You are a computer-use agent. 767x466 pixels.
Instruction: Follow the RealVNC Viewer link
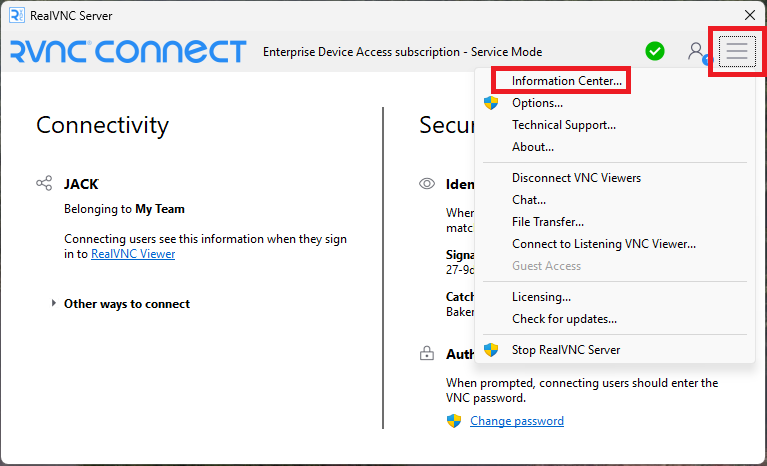click(x=133, y=254)
